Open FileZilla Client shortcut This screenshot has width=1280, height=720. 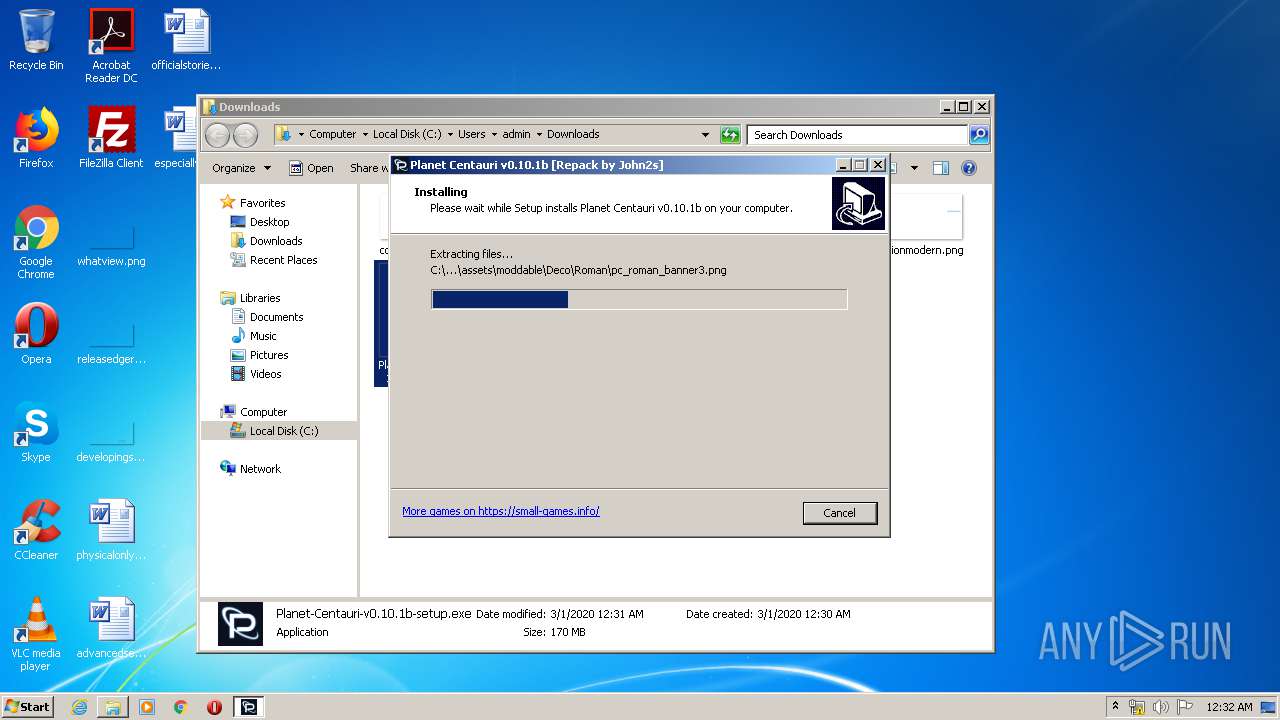(x=111, y=138)
